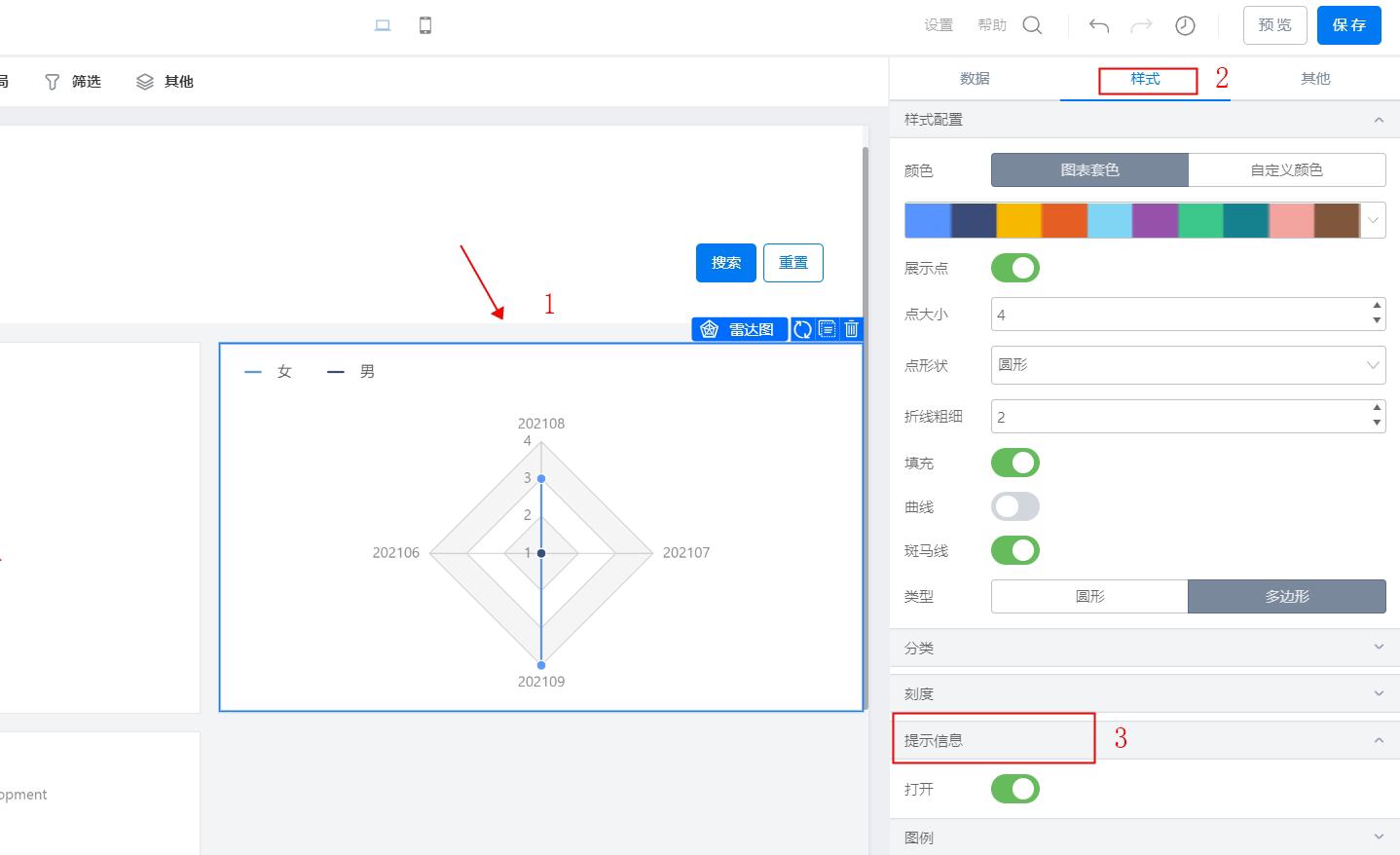Enable the 曲线 curve switch
This screenshot has height=855, width=1400.
1015,506
